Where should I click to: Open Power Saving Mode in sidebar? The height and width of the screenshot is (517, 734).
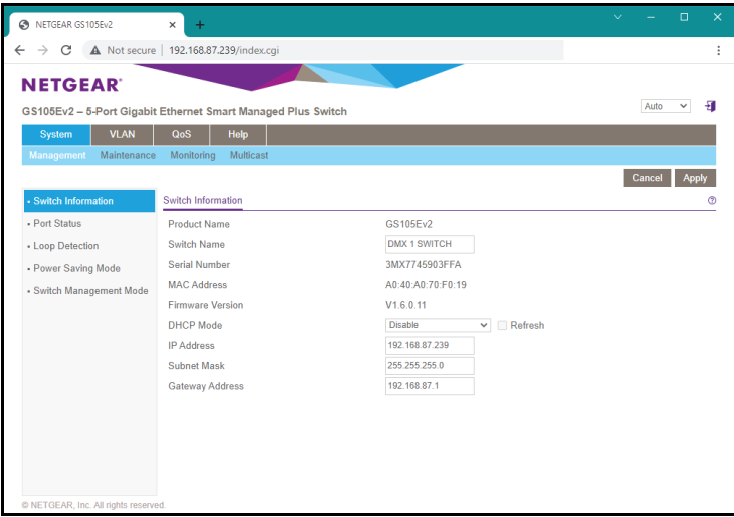[x=76, y=268]
